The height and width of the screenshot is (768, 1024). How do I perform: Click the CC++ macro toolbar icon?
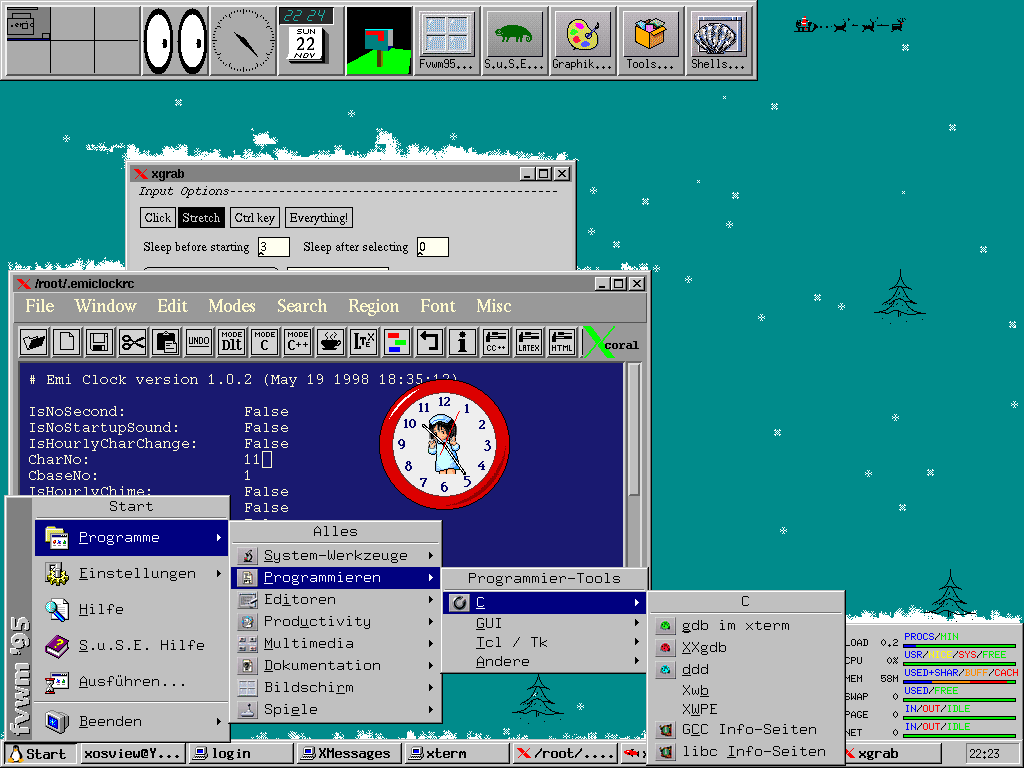(496, 342)
